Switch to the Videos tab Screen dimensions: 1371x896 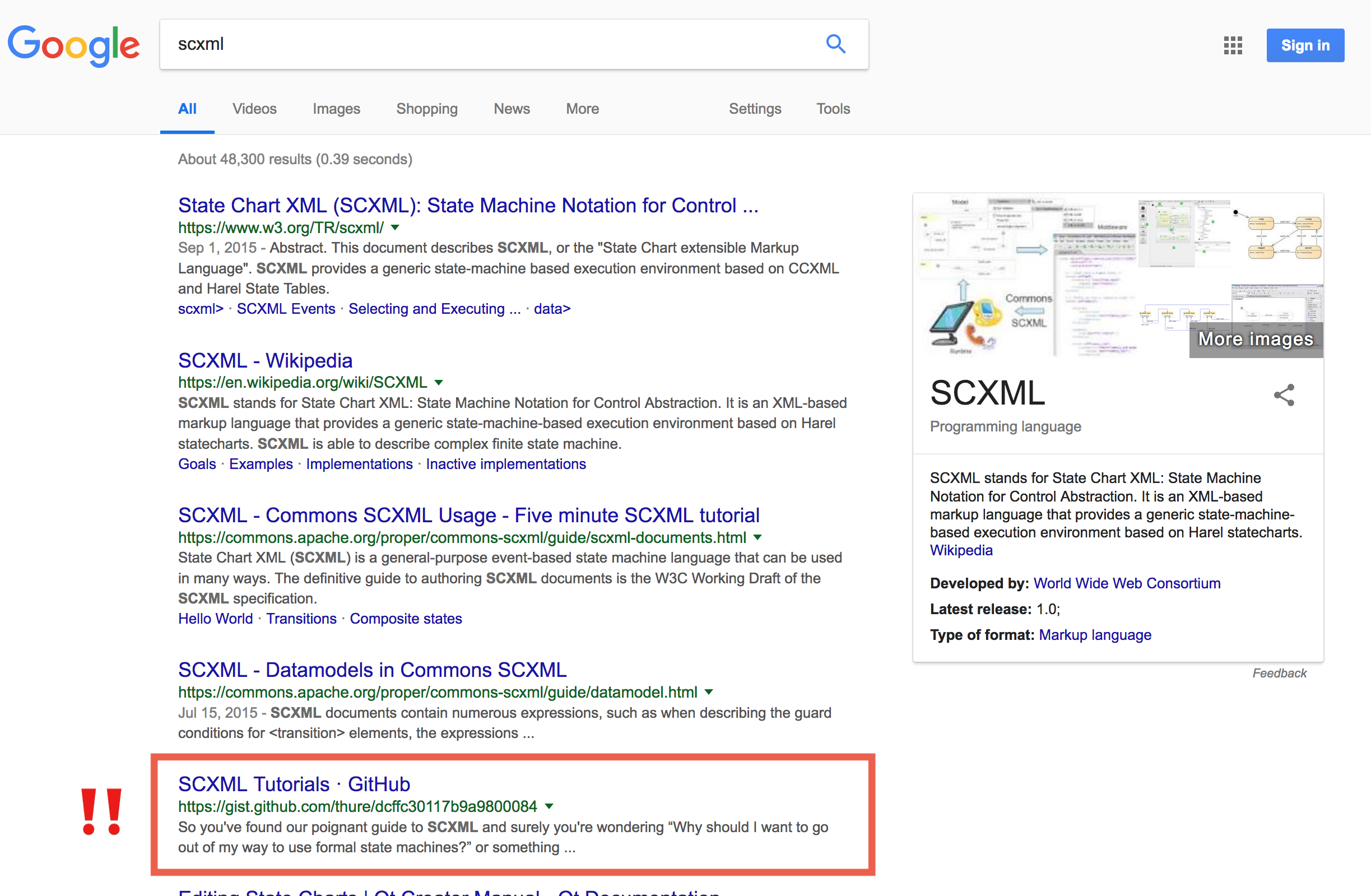(254, 109)
